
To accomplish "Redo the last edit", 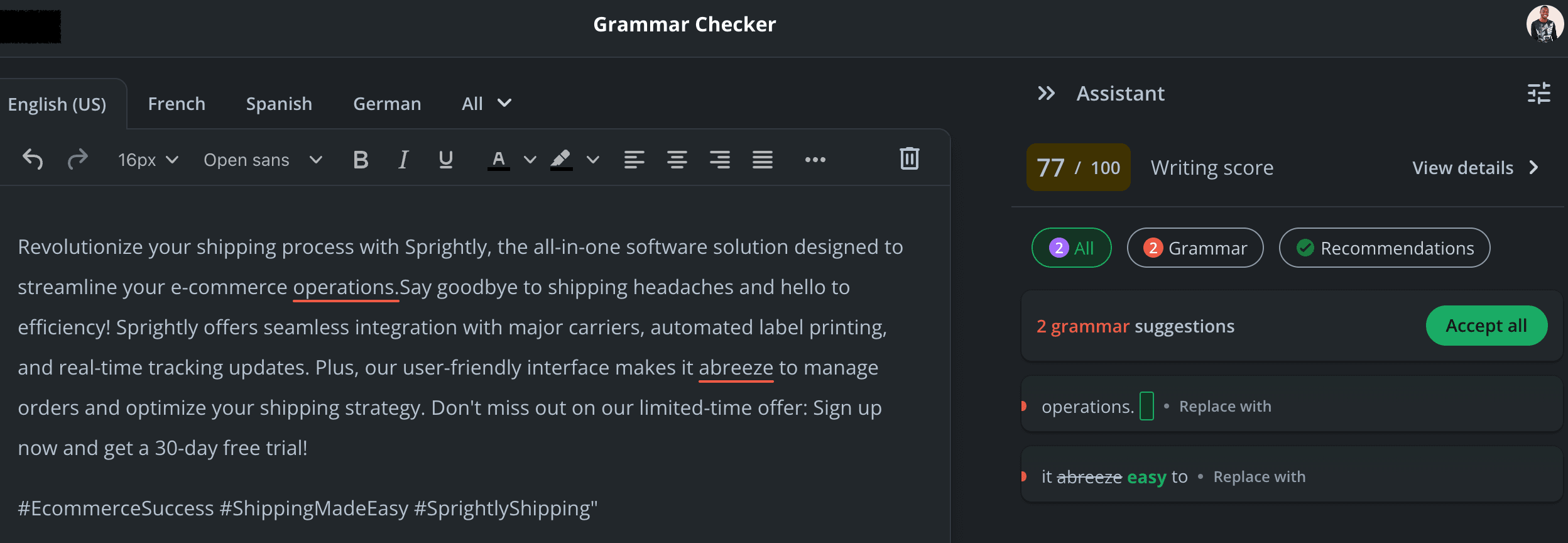I will point(78,159).
